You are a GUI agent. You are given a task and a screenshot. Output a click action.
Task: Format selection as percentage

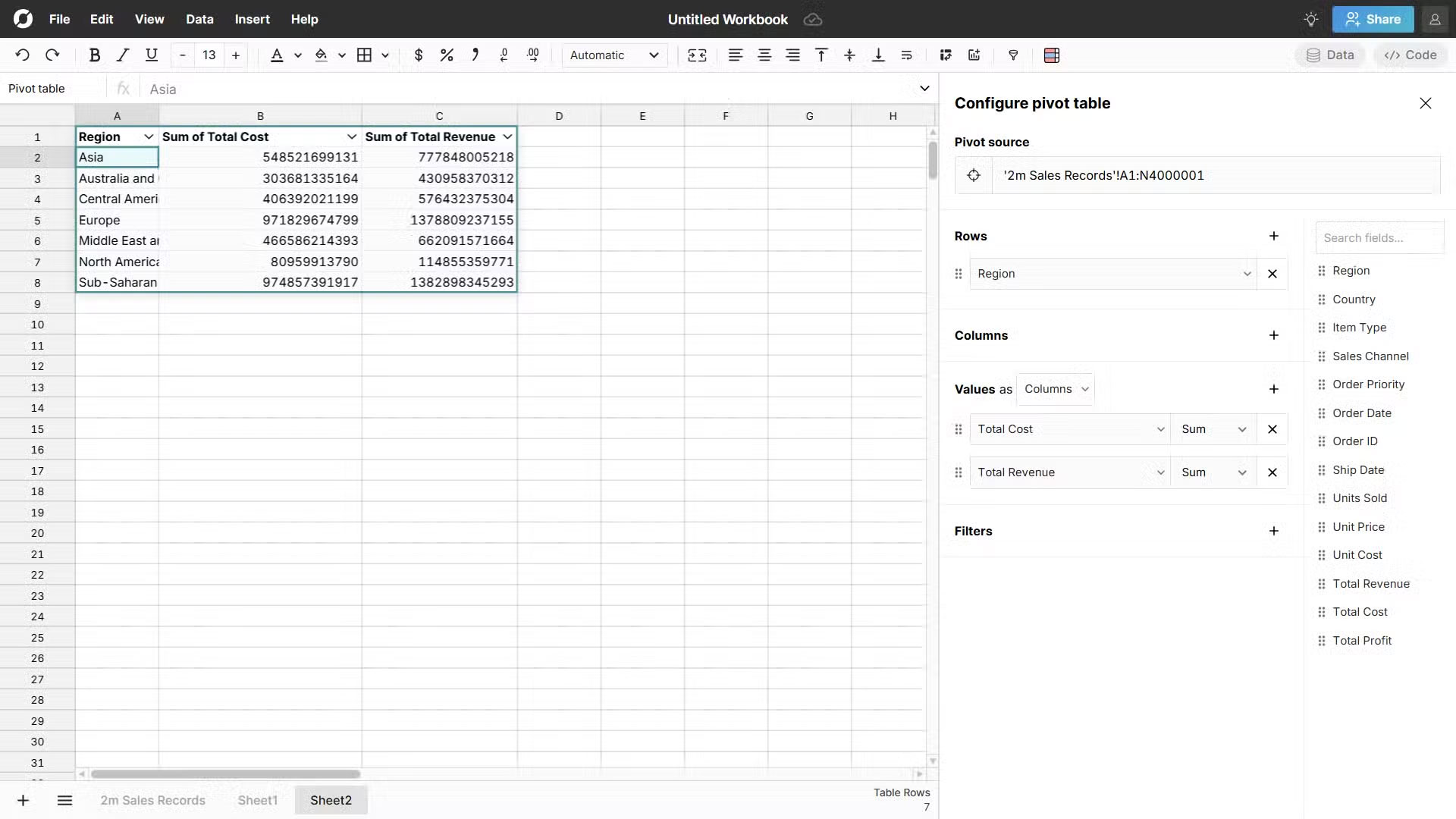point(446,55)
